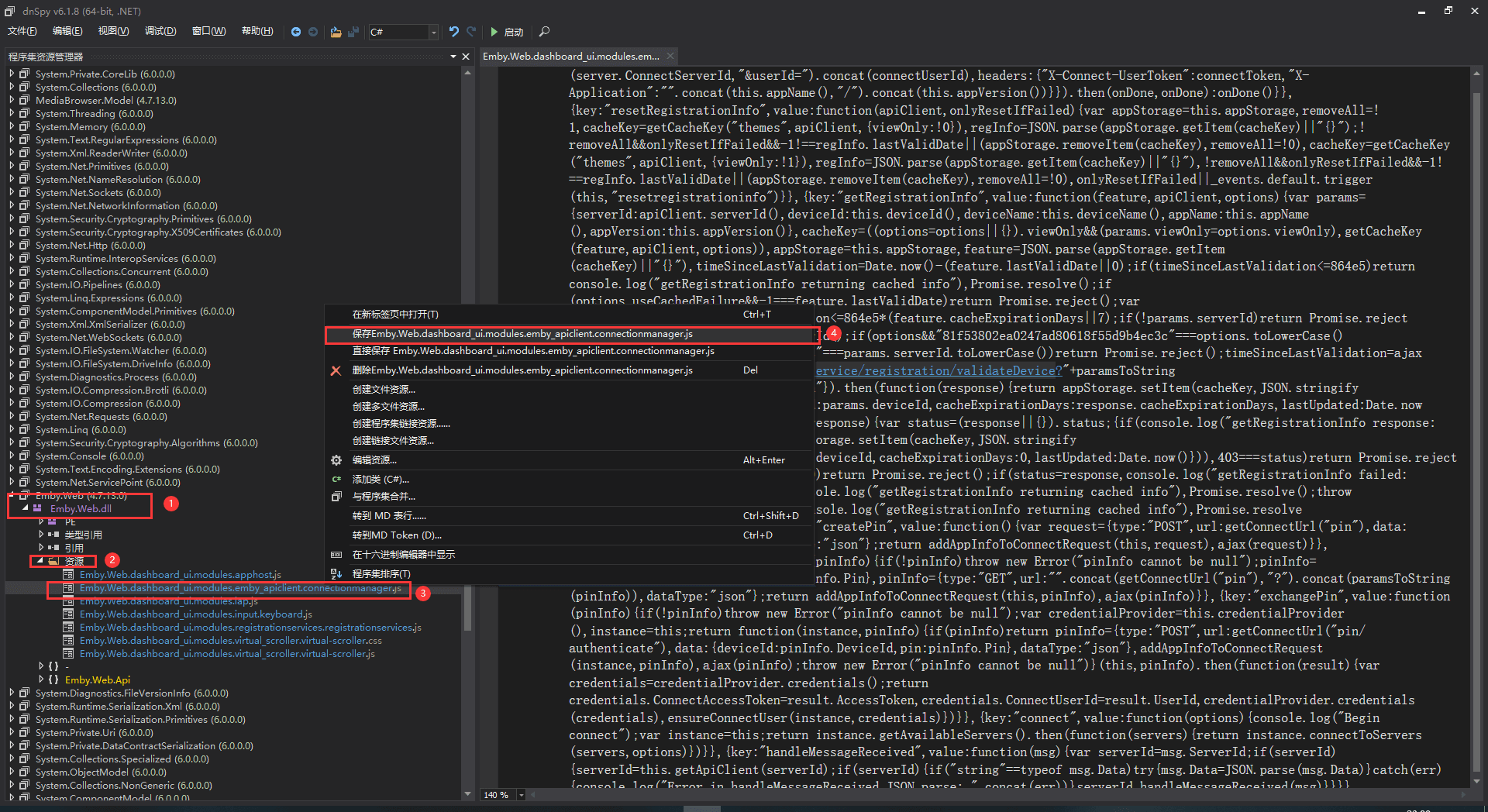
Task: Expand the Emby.Web.Api node
Action: (x=43, y=680)
